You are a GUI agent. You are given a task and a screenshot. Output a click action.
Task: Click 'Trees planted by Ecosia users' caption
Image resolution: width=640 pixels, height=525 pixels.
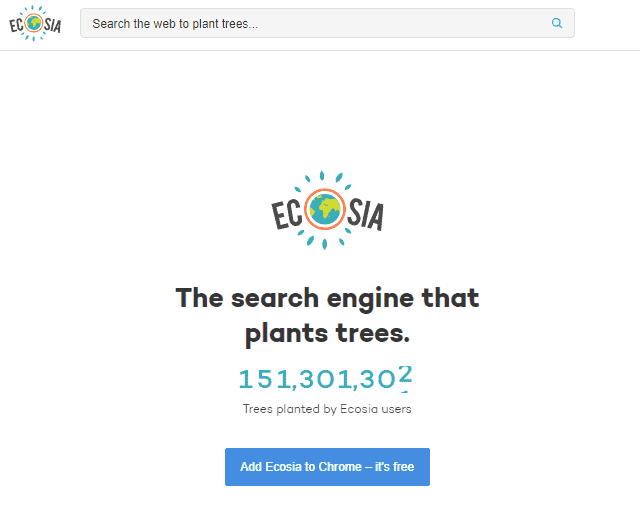[x=327, y=409]
